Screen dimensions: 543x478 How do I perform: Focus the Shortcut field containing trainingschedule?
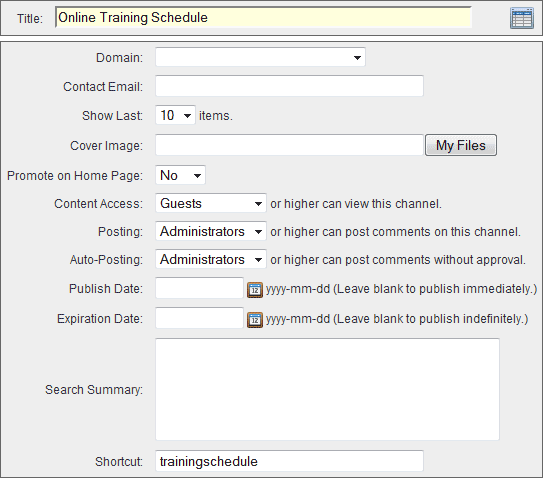tap(290, 461)
